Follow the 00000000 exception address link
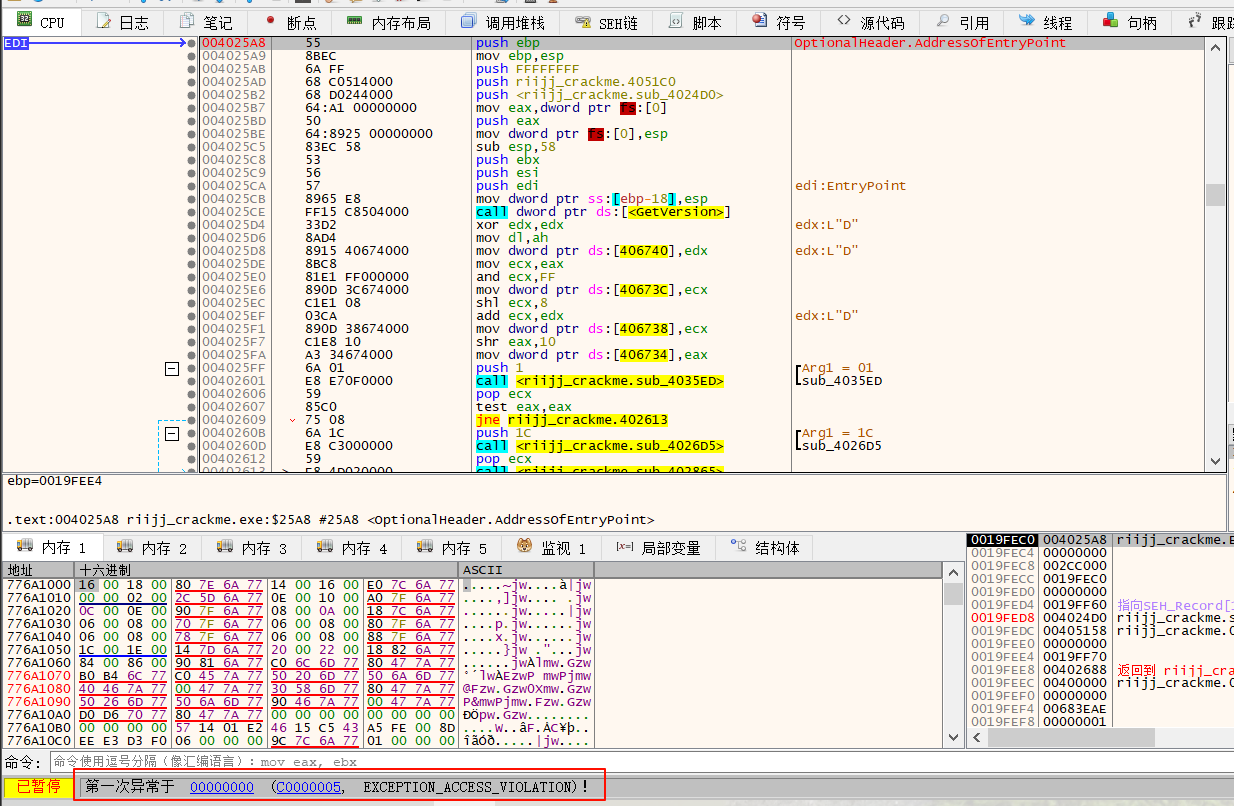This screenshot has width=1234, height=806. [222, 787]
